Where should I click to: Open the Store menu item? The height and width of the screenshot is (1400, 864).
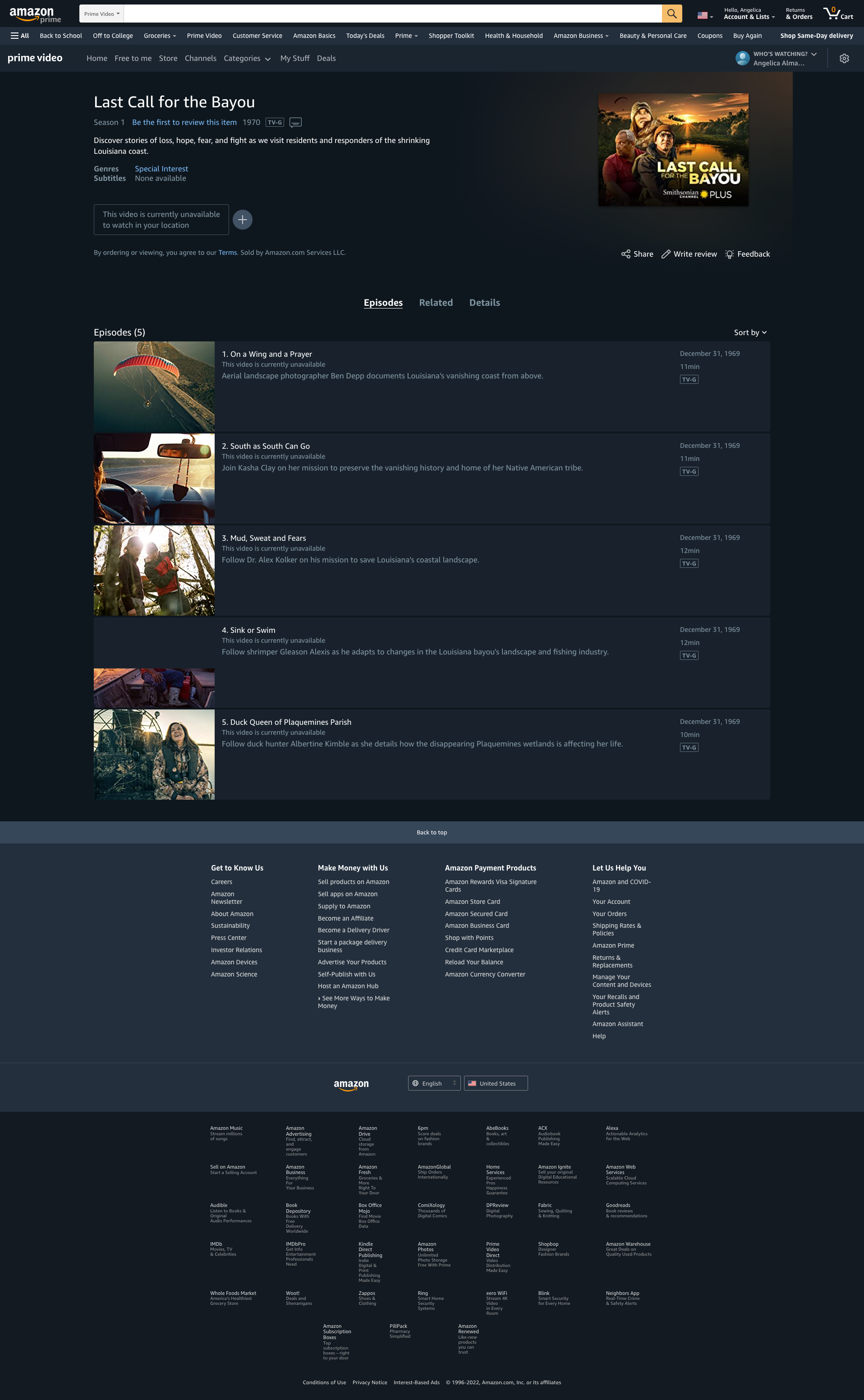[x=168, y=58]
